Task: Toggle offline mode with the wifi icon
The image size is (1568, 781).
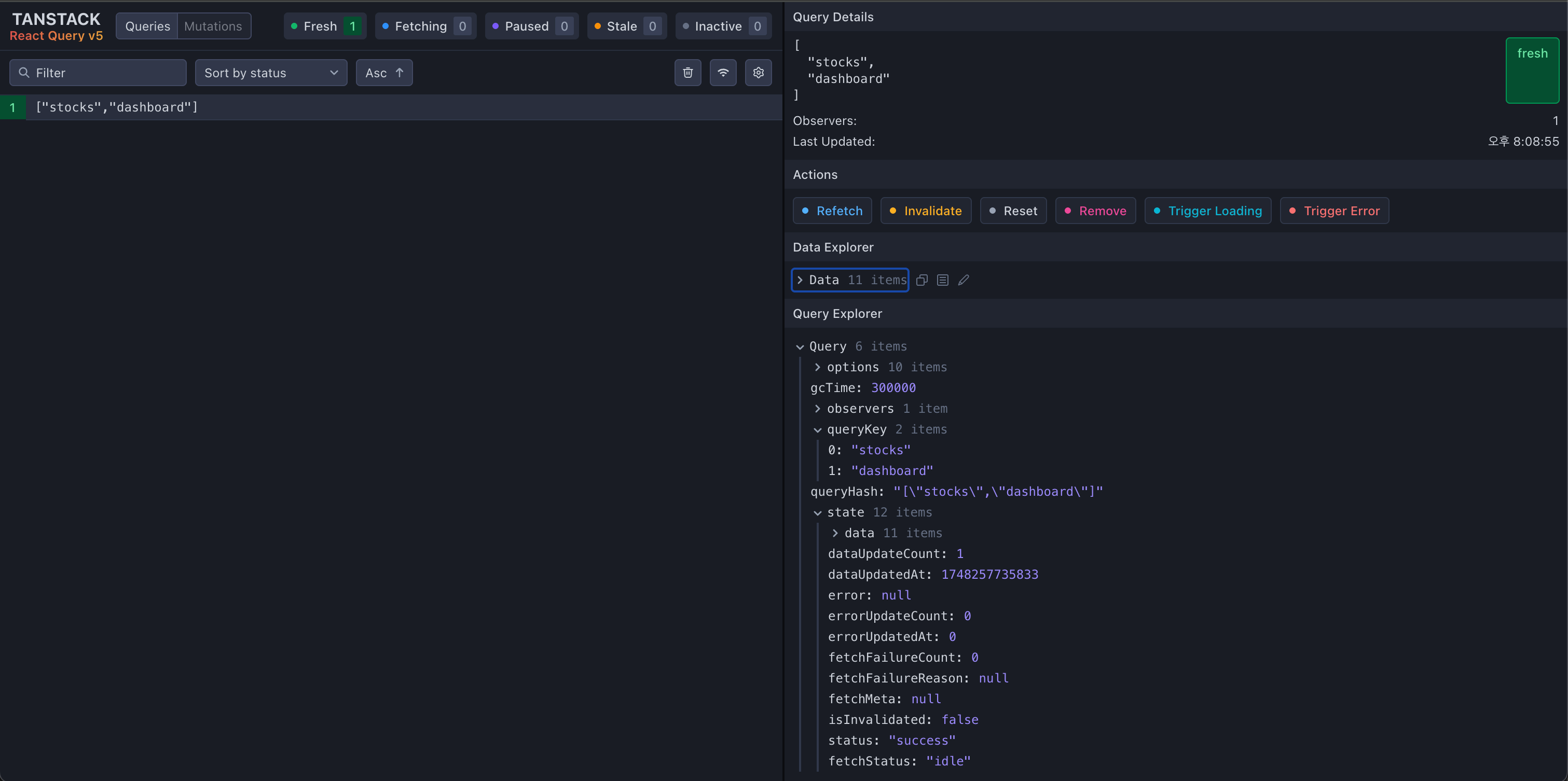Action: 723,73
